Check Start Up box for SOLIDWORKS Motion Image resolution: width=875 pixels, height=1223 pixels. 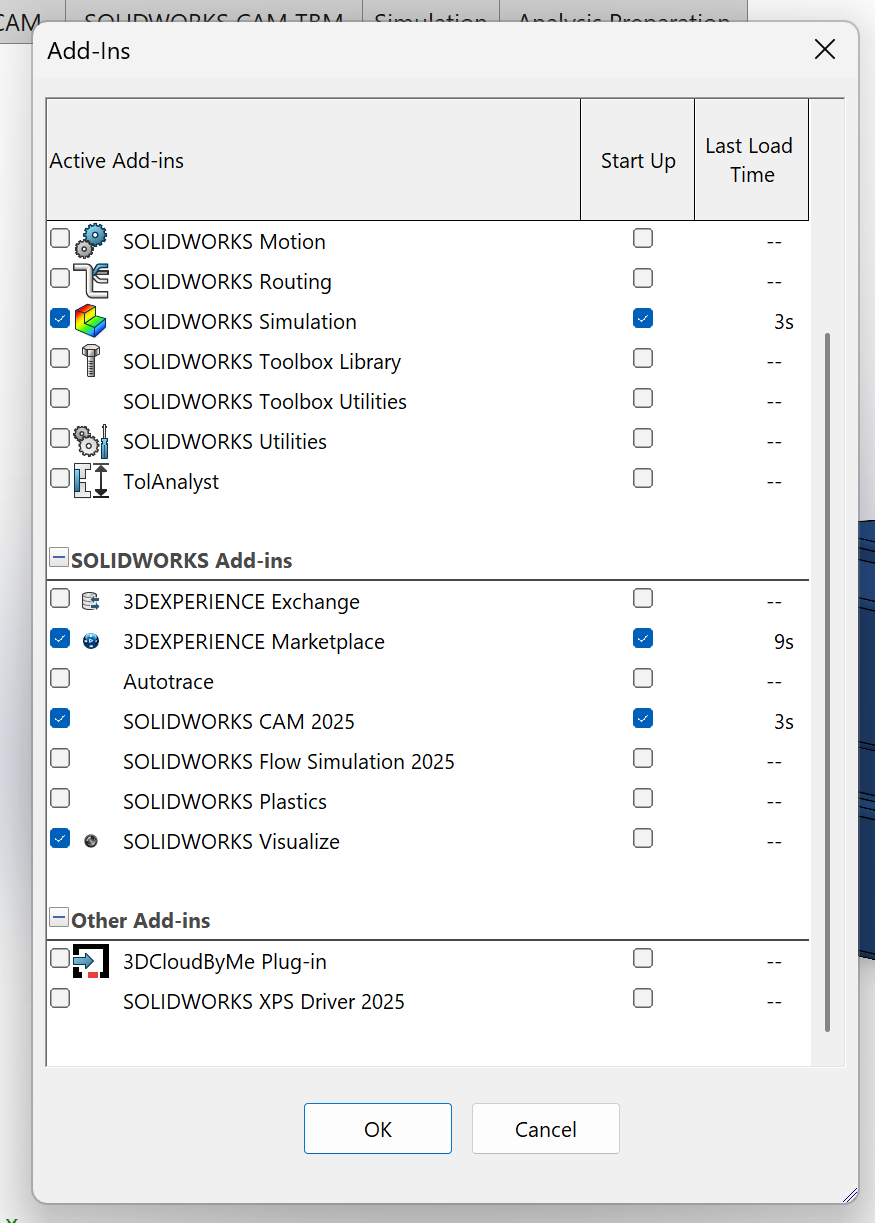point(643,238)
